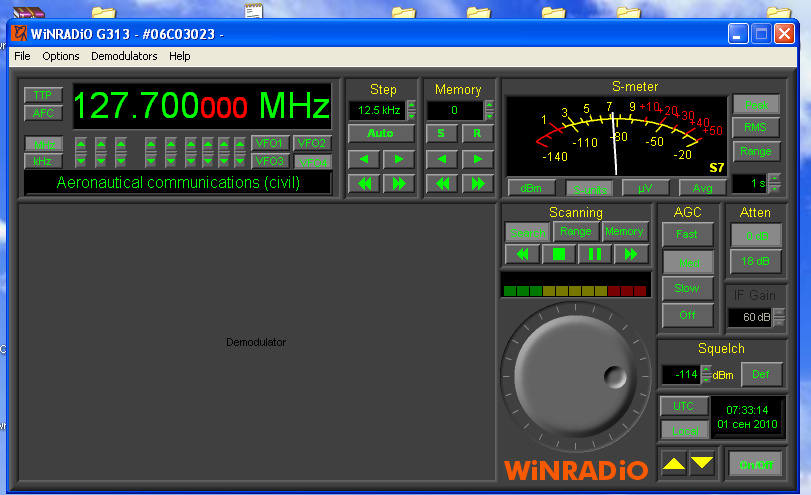Click the volume tuning knob
The width and height of the screenshot is (811, 495).
click(x=575, y=377)
